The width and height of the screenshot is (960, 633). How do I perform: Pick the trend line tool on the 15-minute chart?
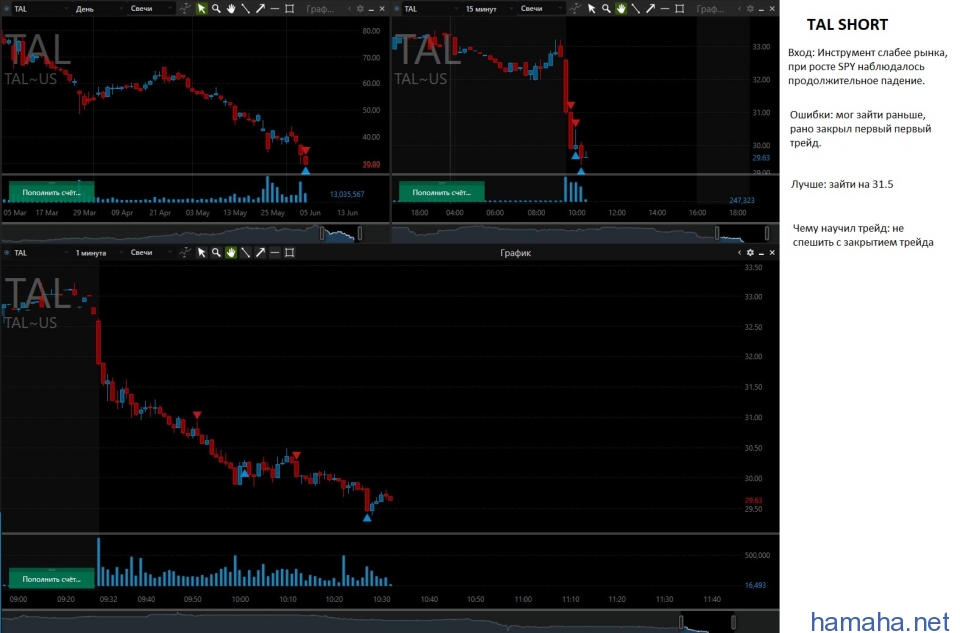tap(636, 9)
